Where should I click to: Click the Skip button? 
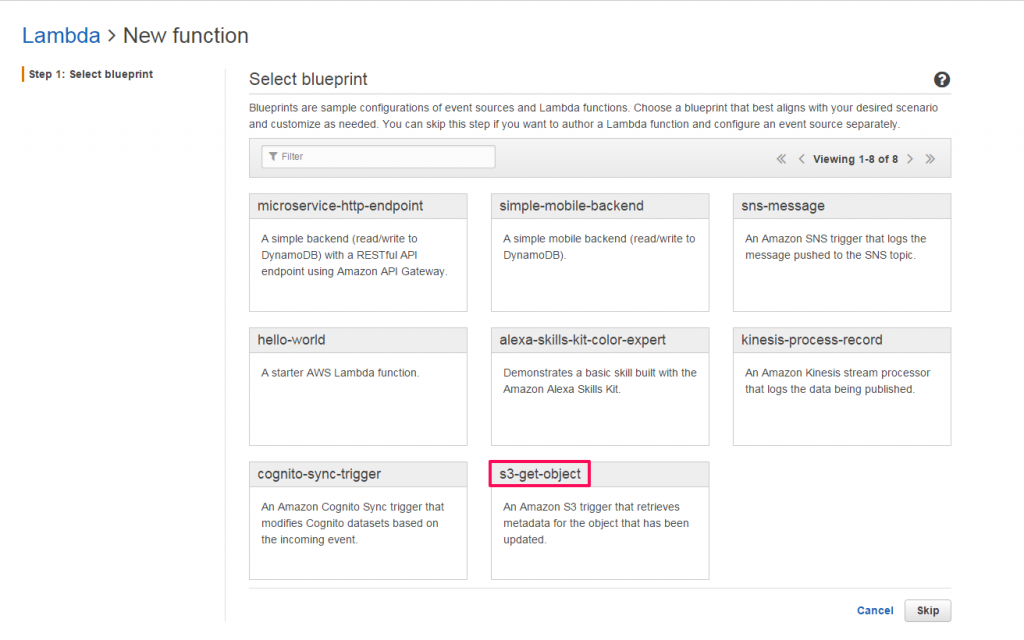(x=927, y=611)
